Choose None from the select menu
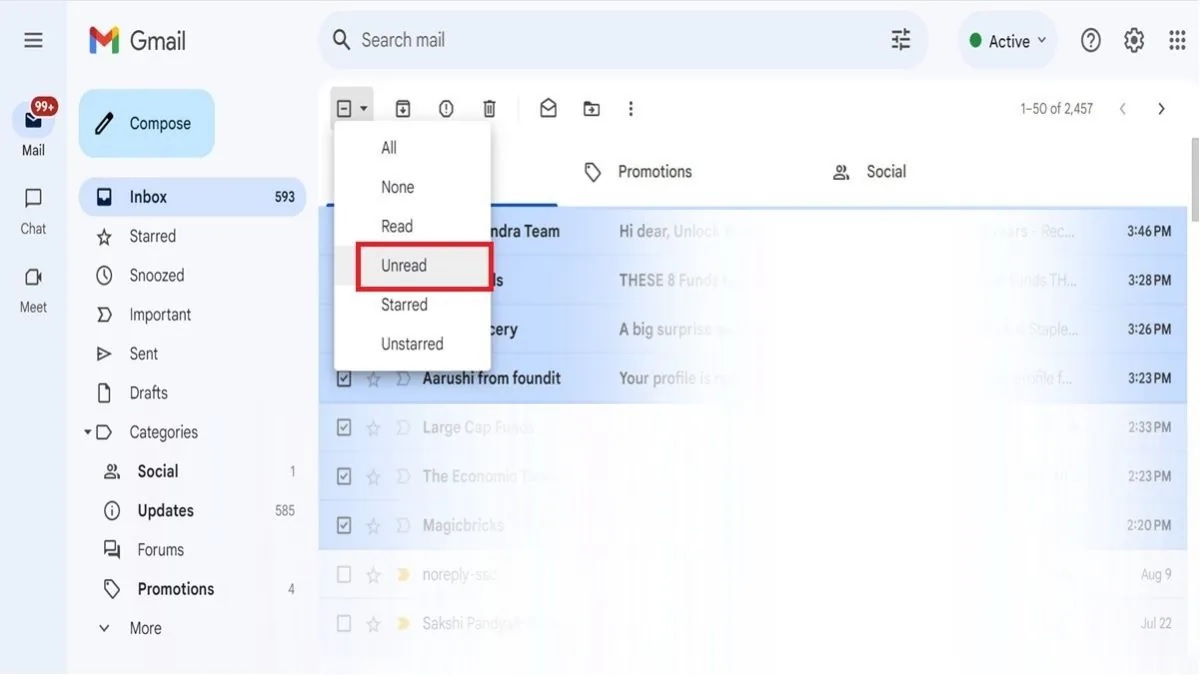Viewport: 1200px width, 675px height. tap(412, 187)
